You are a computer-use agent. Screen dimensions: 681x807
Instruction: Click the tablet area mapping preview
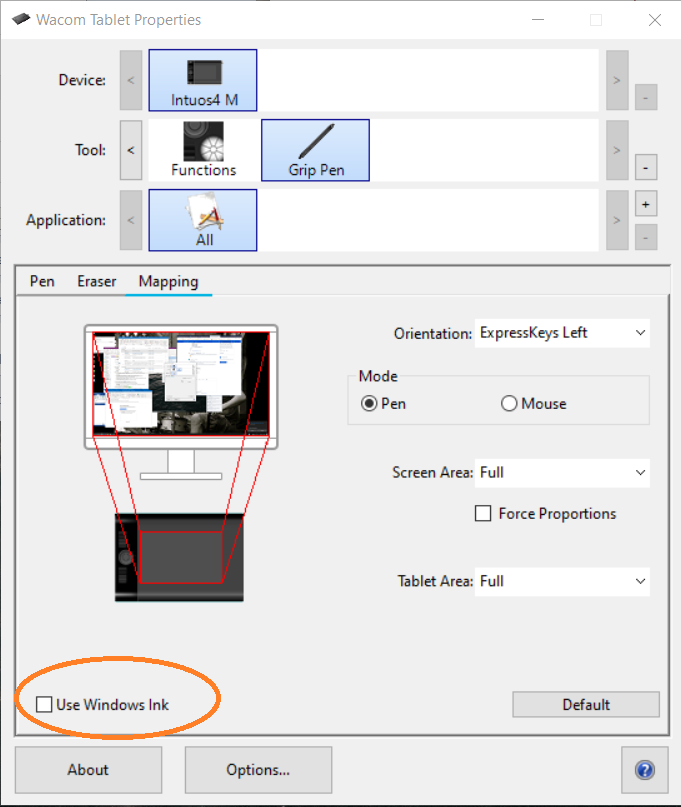pyautogui.click(x=181, y=557)
